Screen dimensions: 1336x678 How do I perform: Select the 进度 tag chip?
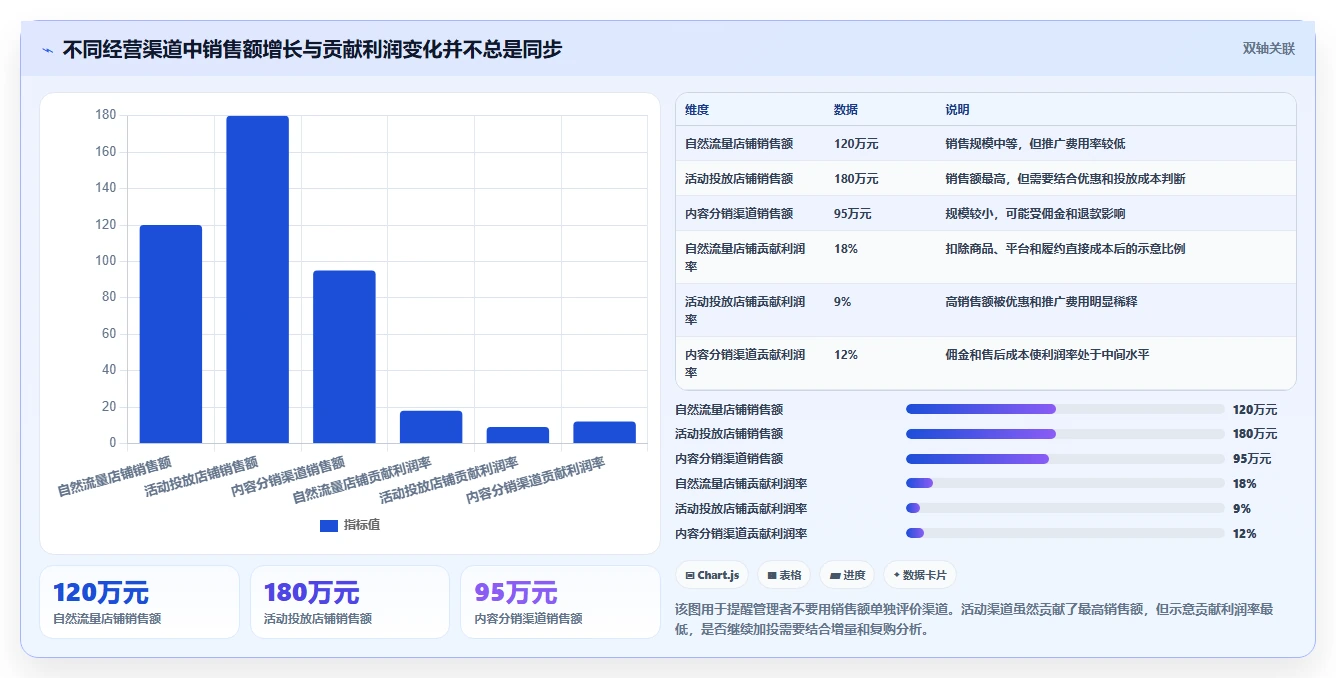coord(847,575)
